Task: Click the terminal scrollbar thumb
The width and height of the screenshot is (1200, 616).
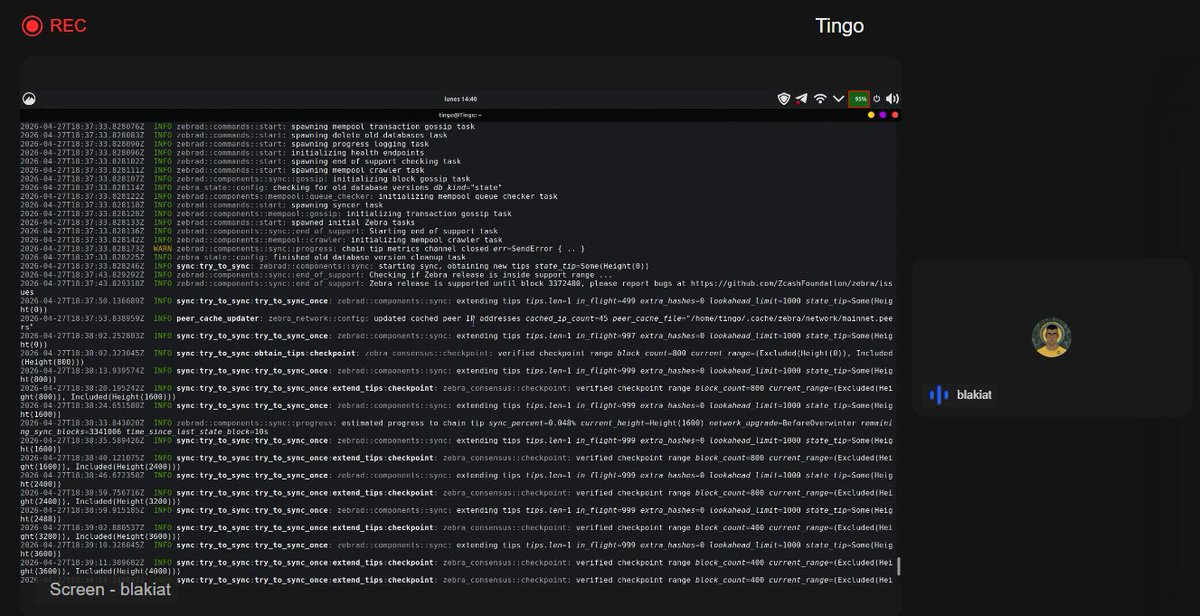Action: coord(898,567)
